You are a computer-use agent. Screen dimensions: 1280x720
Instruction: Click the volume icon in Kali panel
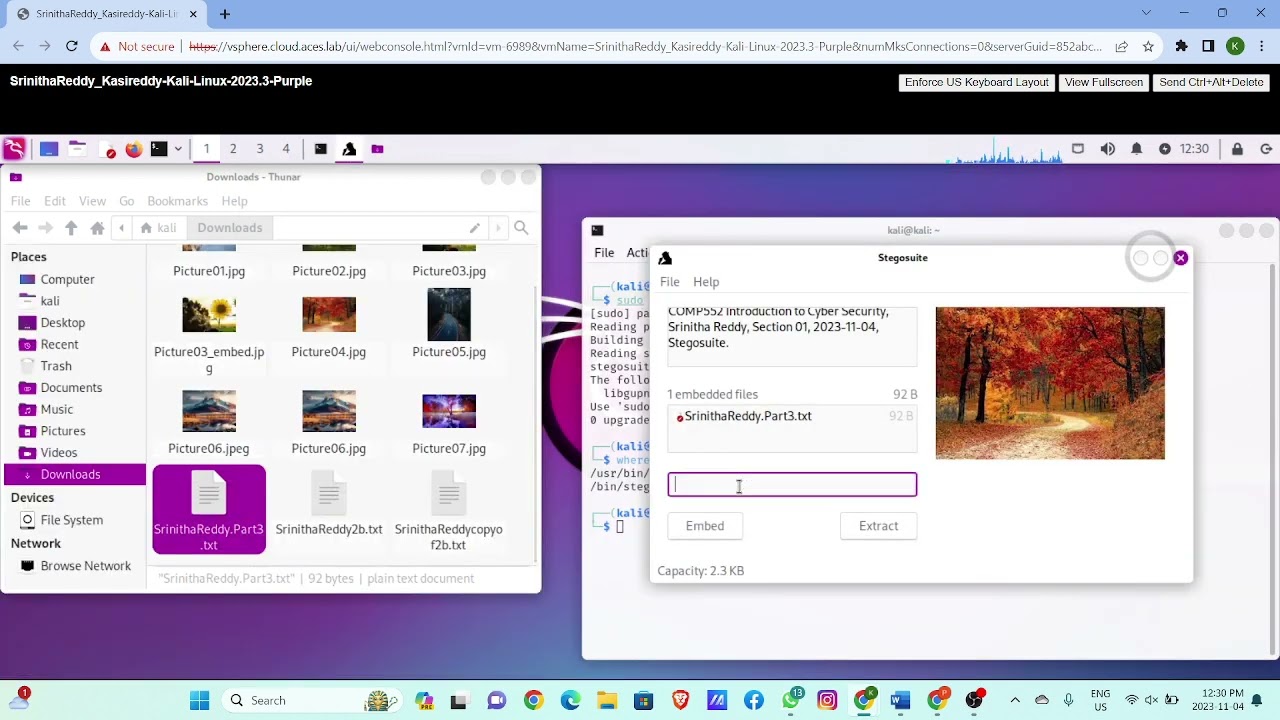[1107, 149]
